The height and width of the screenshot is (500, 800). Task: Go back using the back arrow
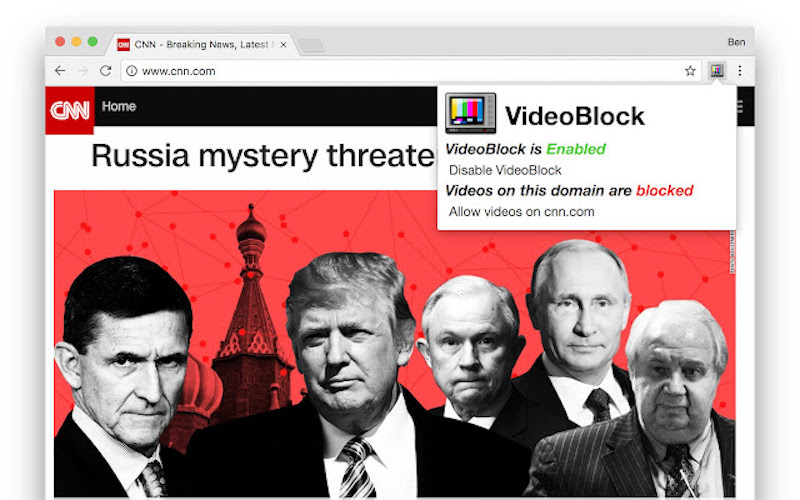coord(60,71)
